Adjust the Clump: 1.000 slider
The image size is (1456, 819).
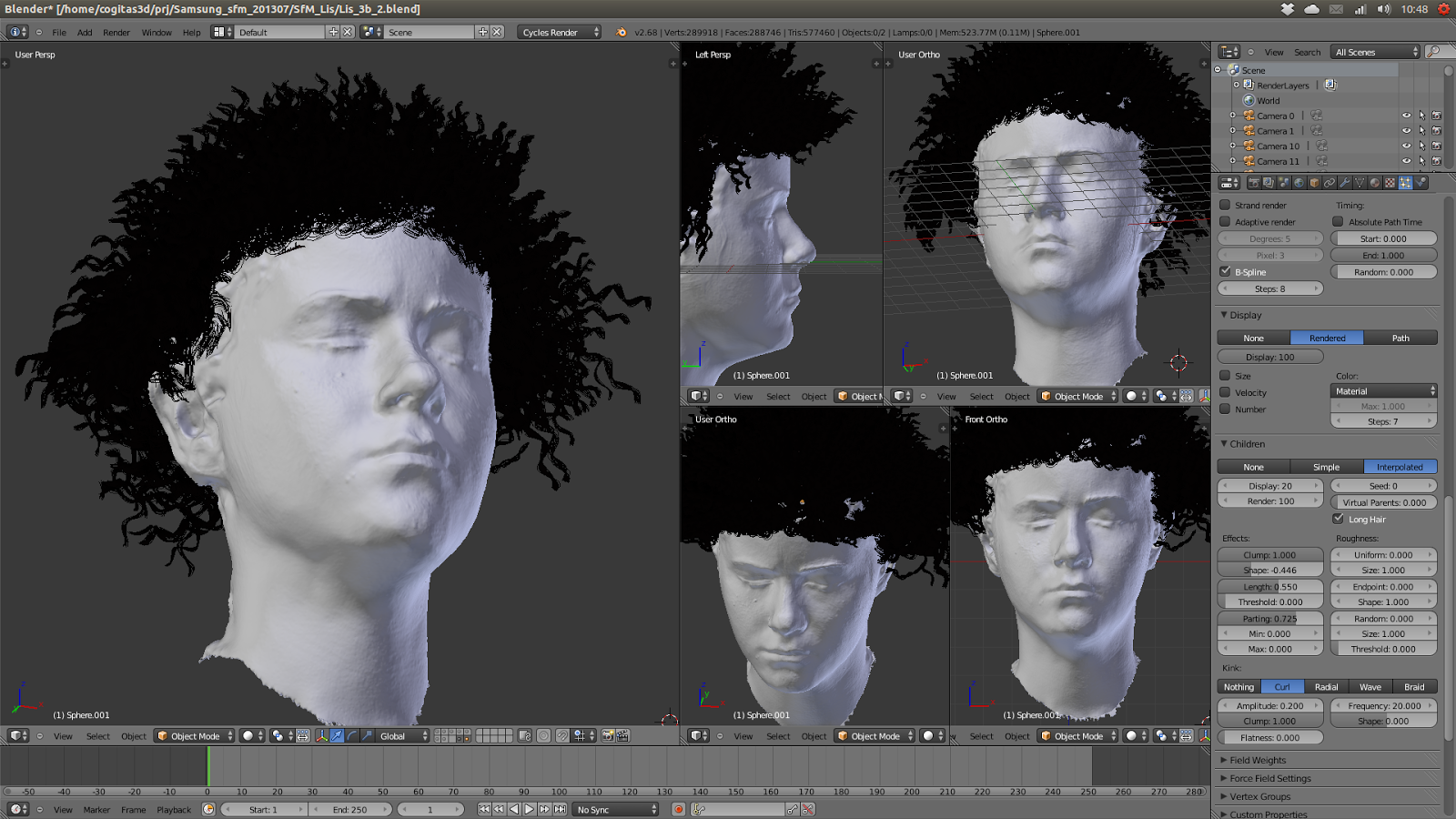coord(1269,554)
